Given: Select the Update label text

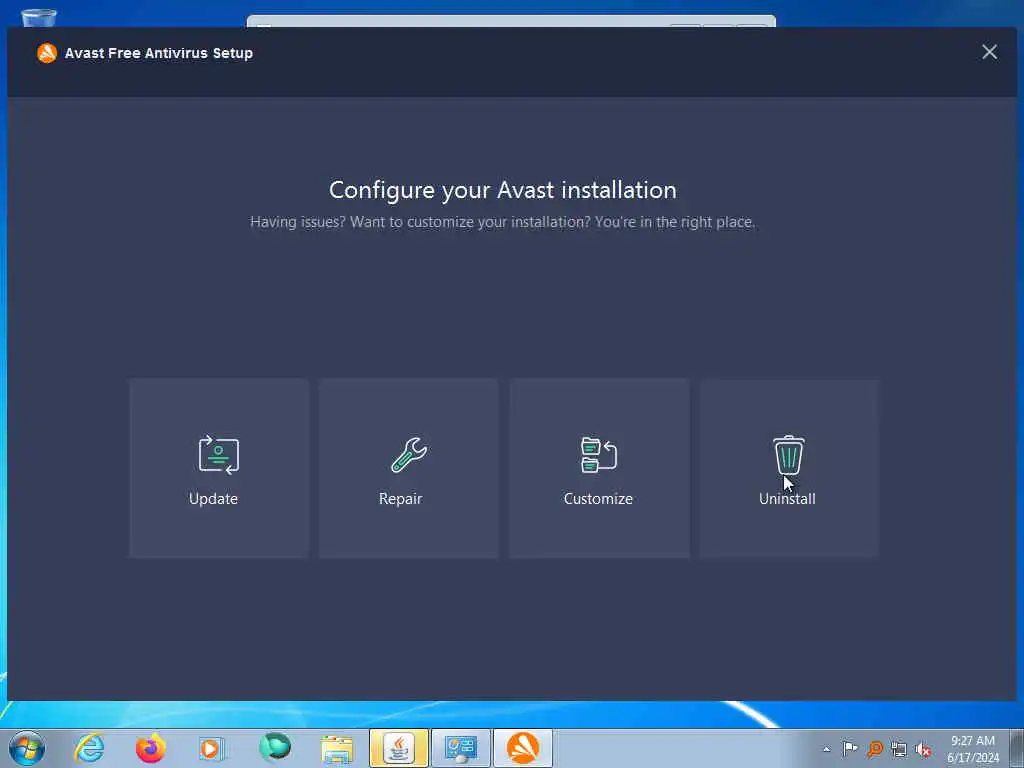Looking at the screenshot, I should (x=213, y=498).
